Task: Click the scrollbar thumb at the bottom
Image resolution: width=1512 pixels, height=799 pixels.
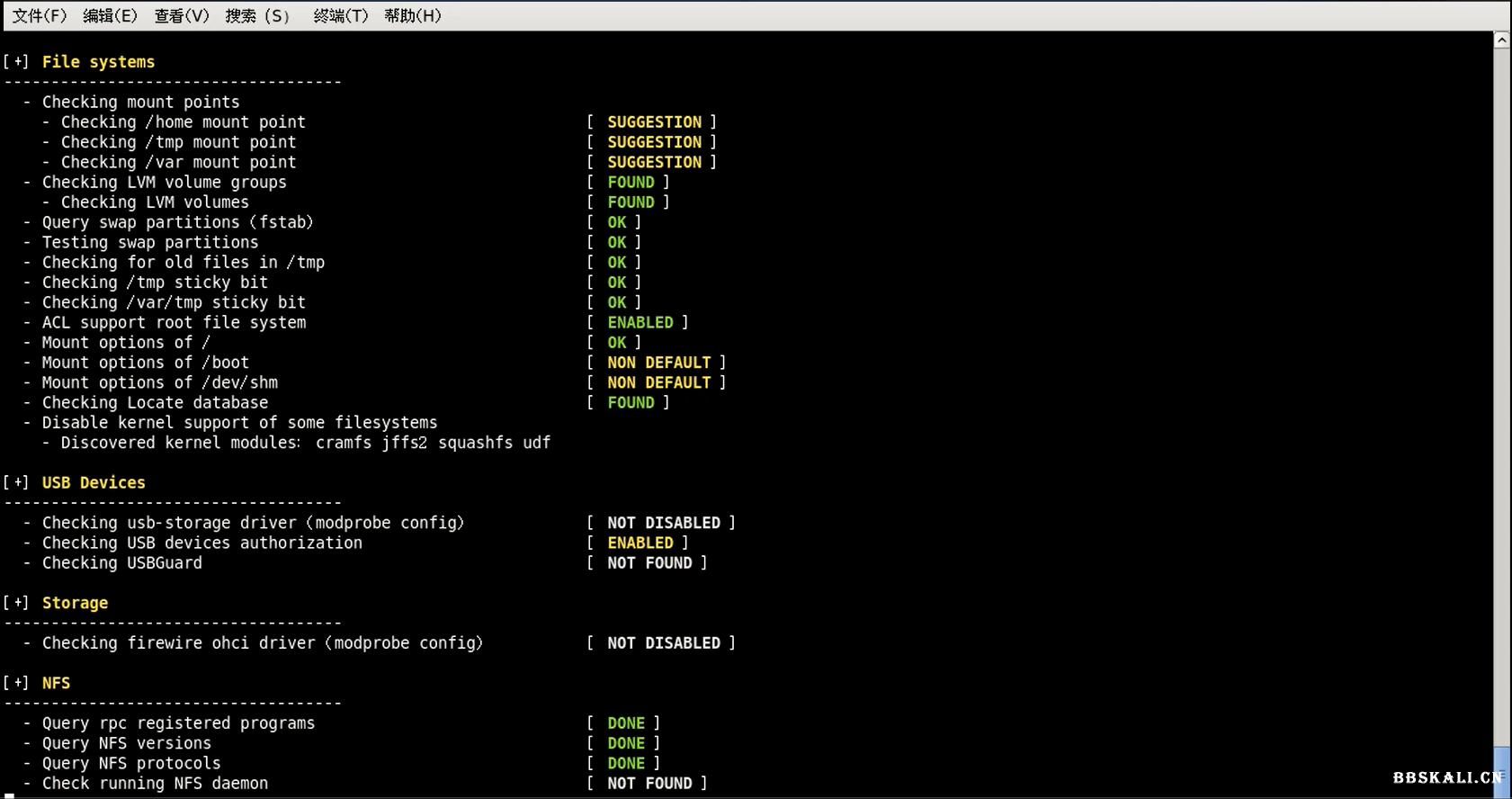Action: 1501,770
